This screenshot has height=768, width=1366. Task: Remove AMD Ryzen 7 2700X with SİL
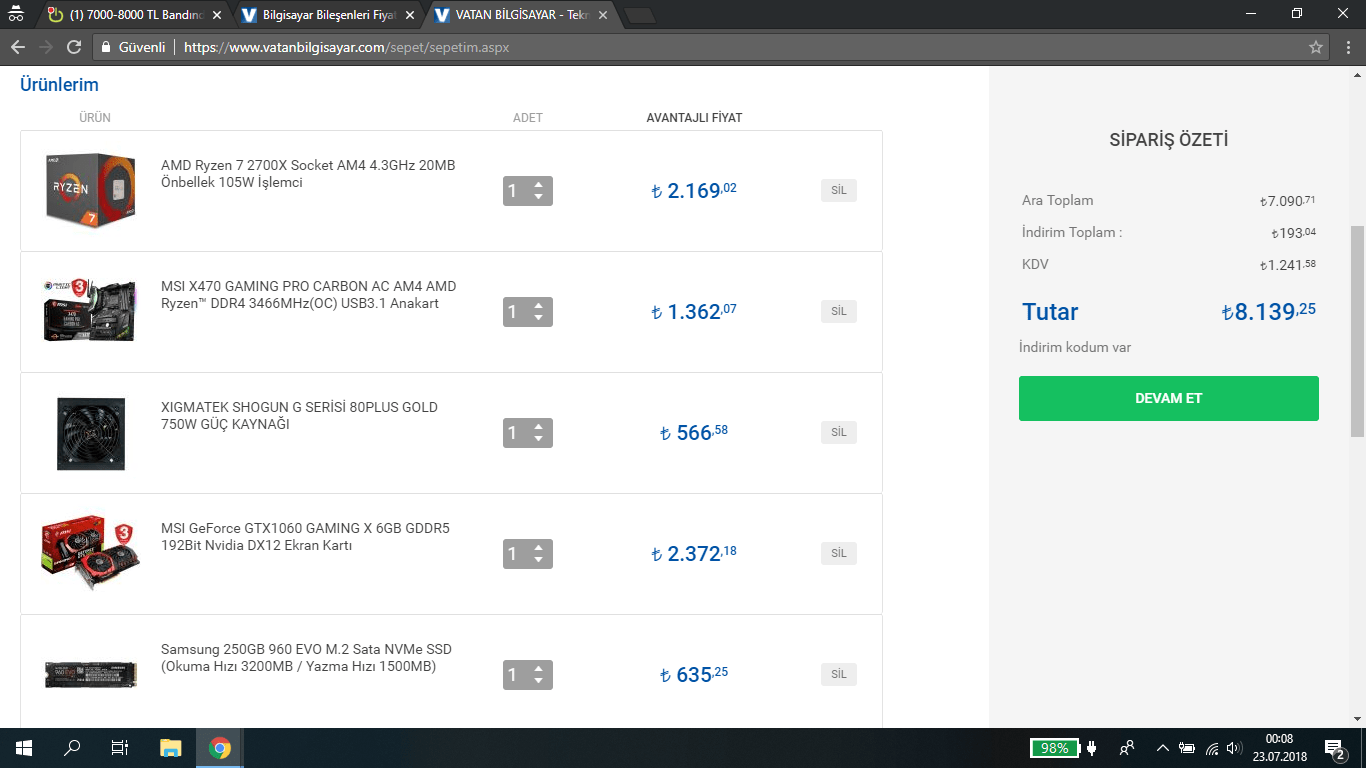click(839, 190)
